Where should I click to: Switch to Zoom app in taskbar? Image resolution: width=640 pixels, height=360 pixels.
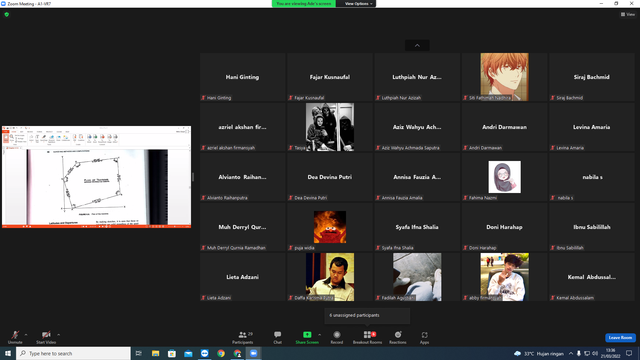253,353
